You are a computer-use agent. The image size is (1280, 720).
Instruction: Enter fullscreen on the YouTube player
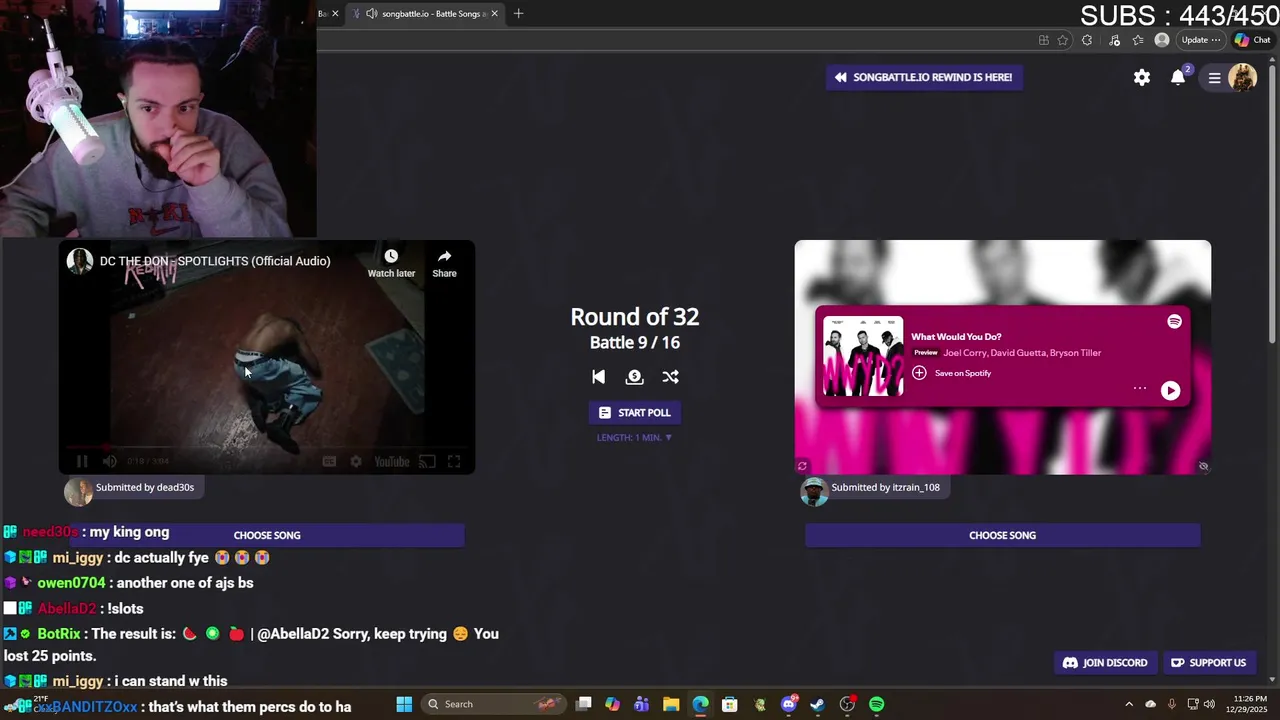(x=454, y=461)
